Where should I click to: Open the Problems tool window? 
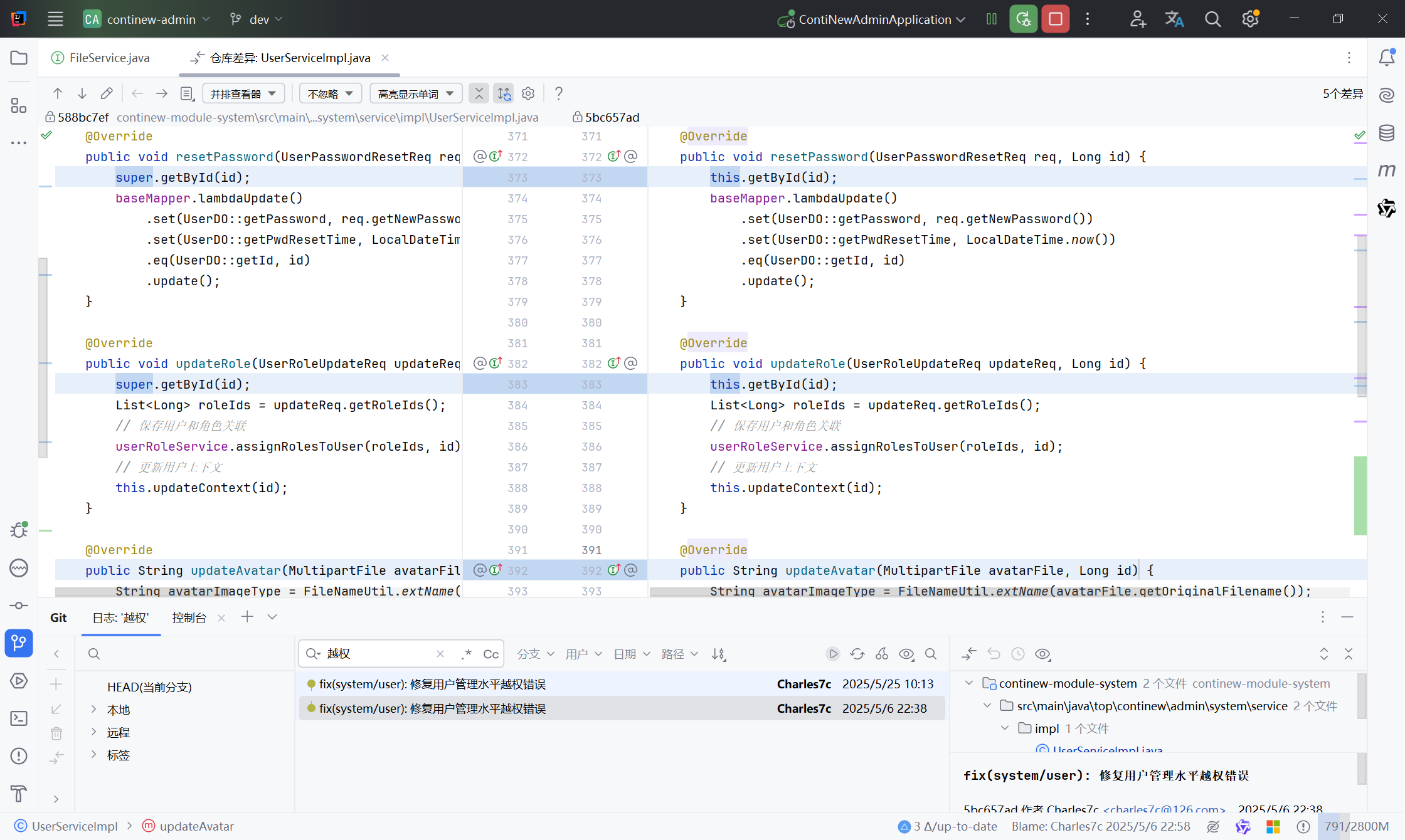click(x=19, y=756)
